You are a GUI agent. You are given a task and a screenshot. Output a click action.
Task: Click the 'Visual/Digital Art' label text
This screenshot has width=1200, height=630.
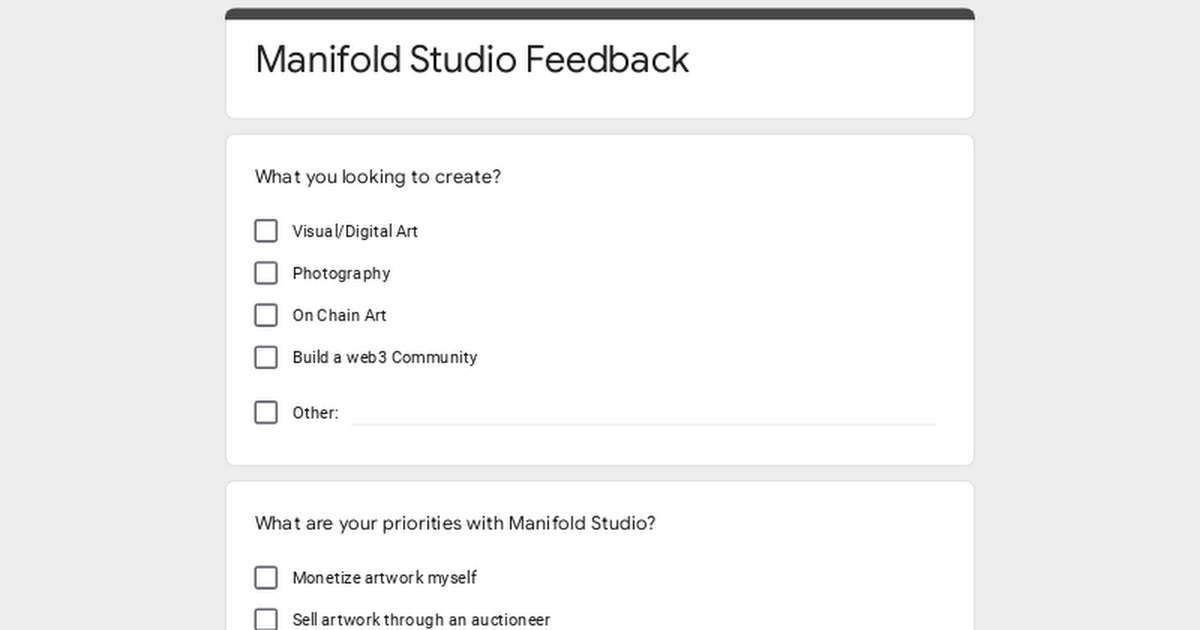(x=355, y=231)
